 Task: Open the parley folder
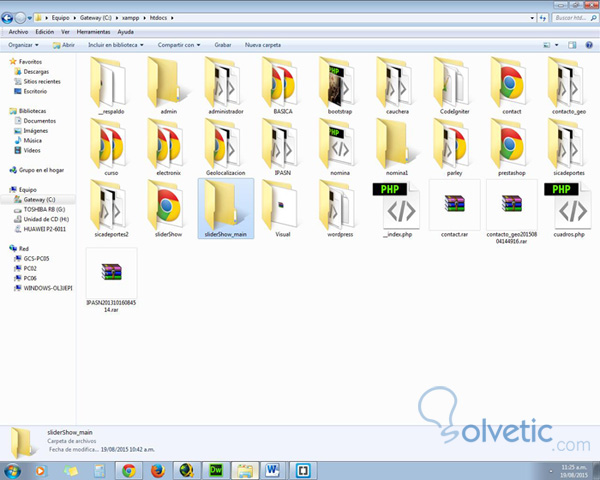(454, 147)
